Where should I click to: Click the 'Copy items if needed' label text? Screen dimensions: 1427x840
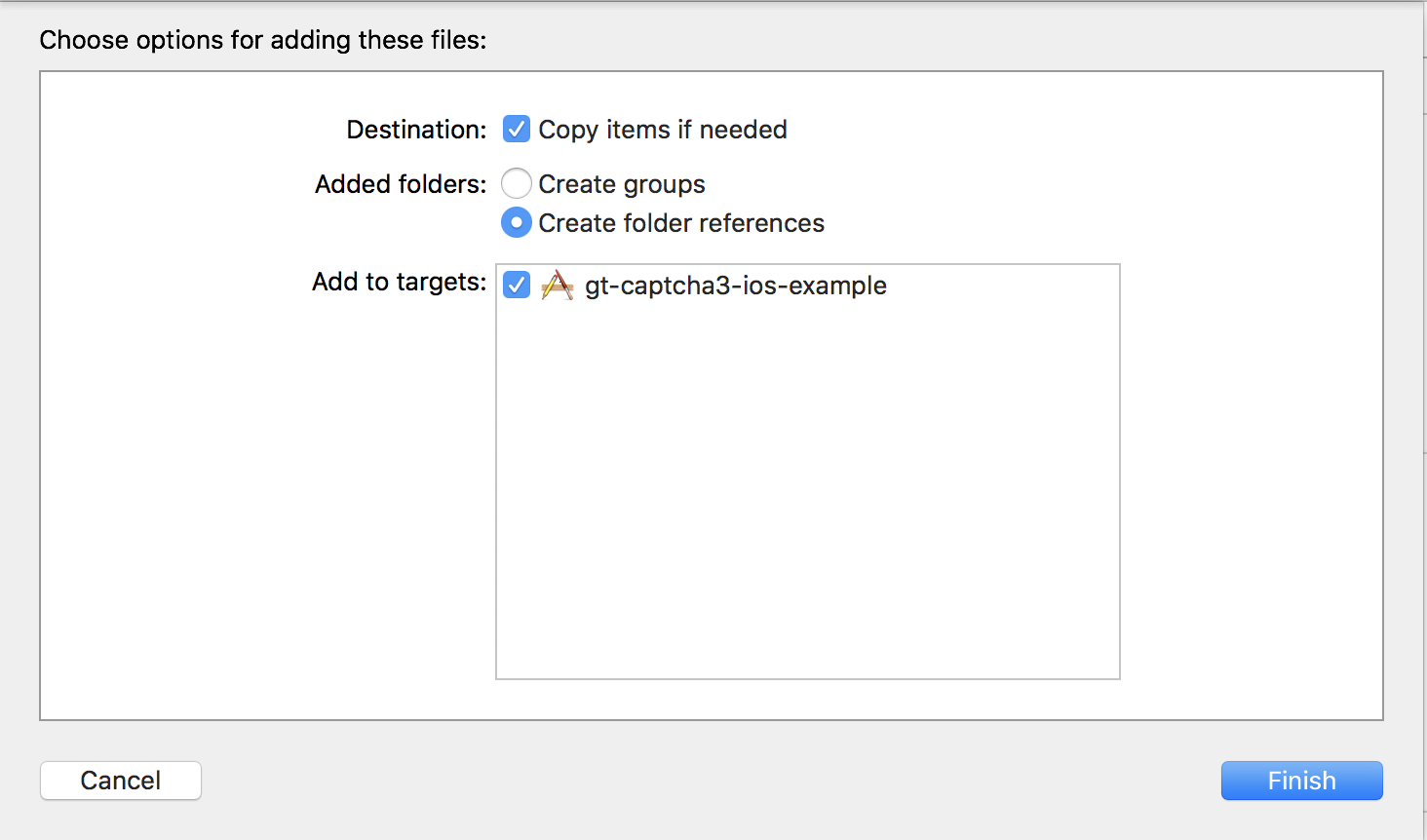pyautogui.click(x=663, y=130)
